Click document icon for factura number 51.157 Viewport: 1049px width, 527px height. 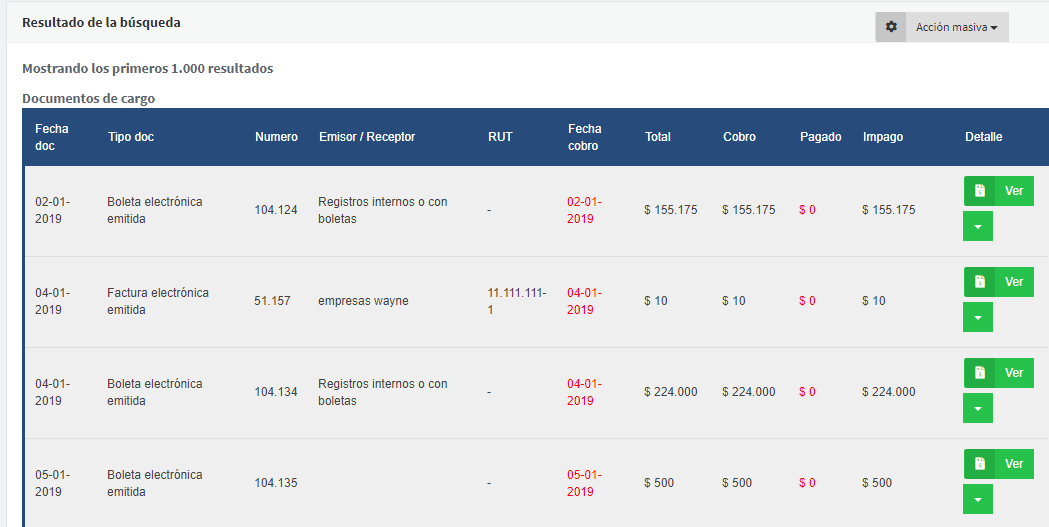(x=980, y=282)
